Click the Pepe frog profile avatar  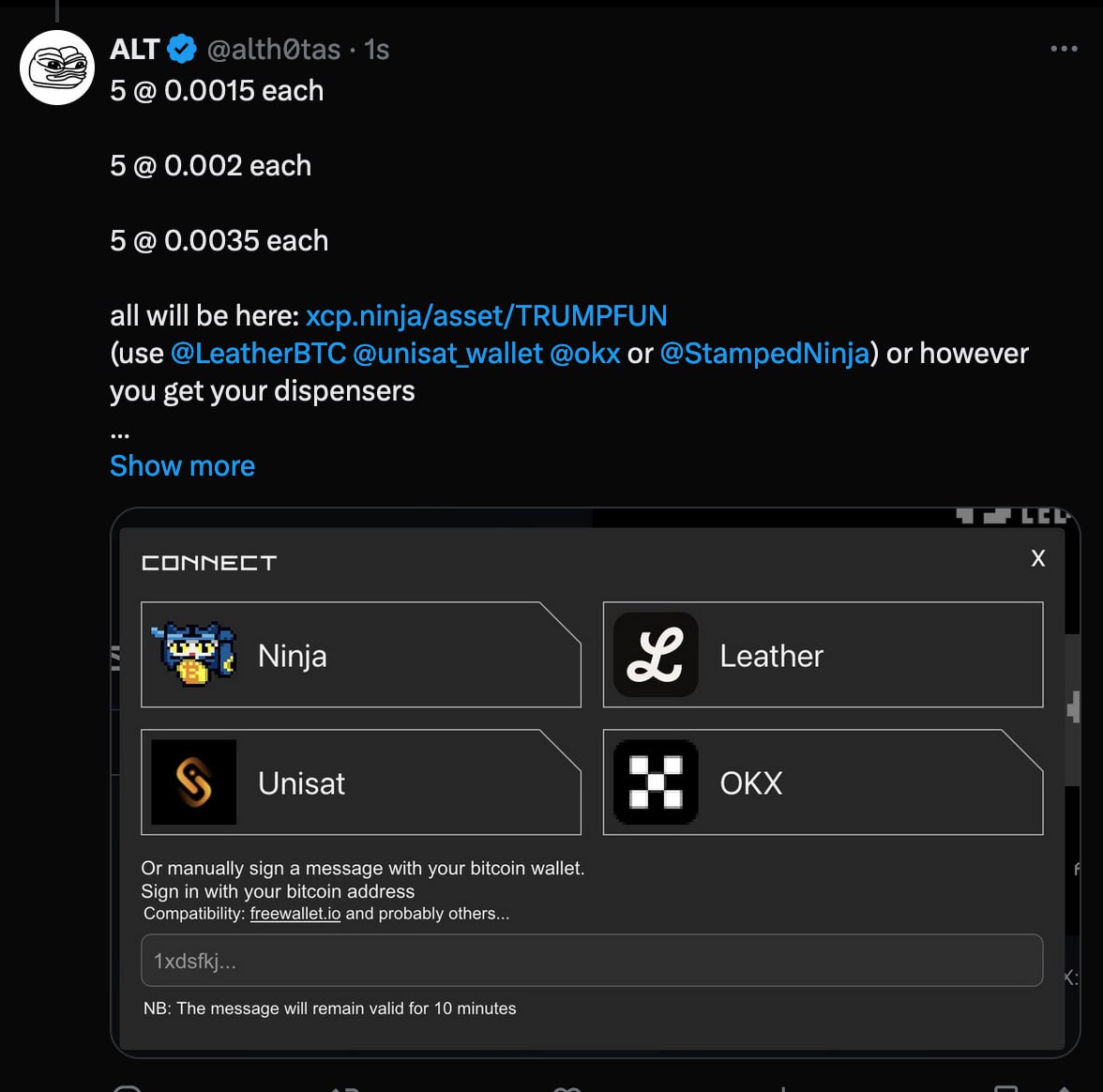click(57, 68)
